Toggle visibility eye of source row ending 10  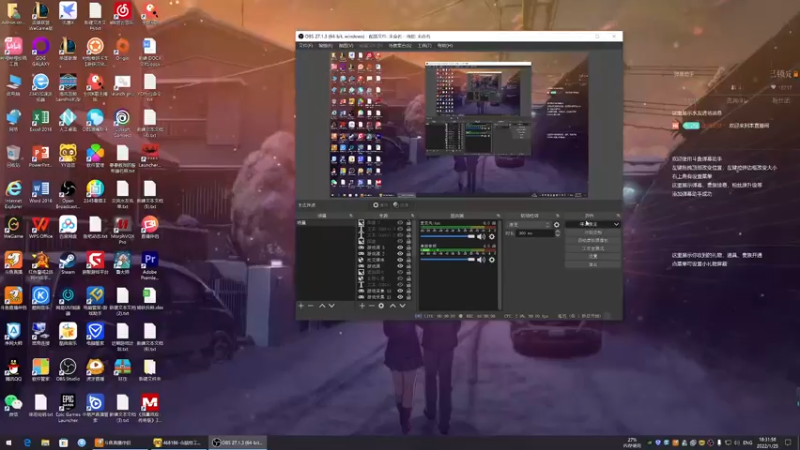pos(400,291)
